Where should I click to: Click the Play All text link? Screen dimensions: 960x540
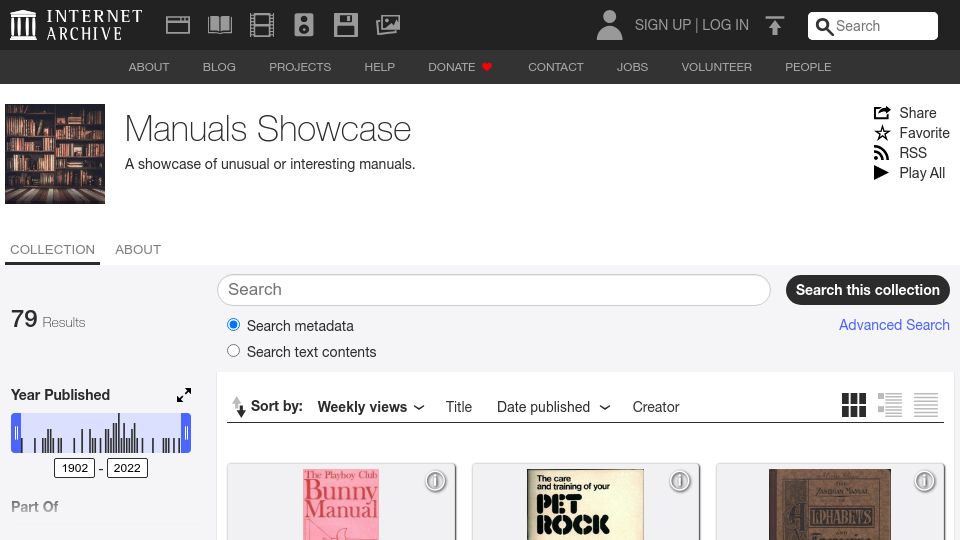[x=922, y=173]
